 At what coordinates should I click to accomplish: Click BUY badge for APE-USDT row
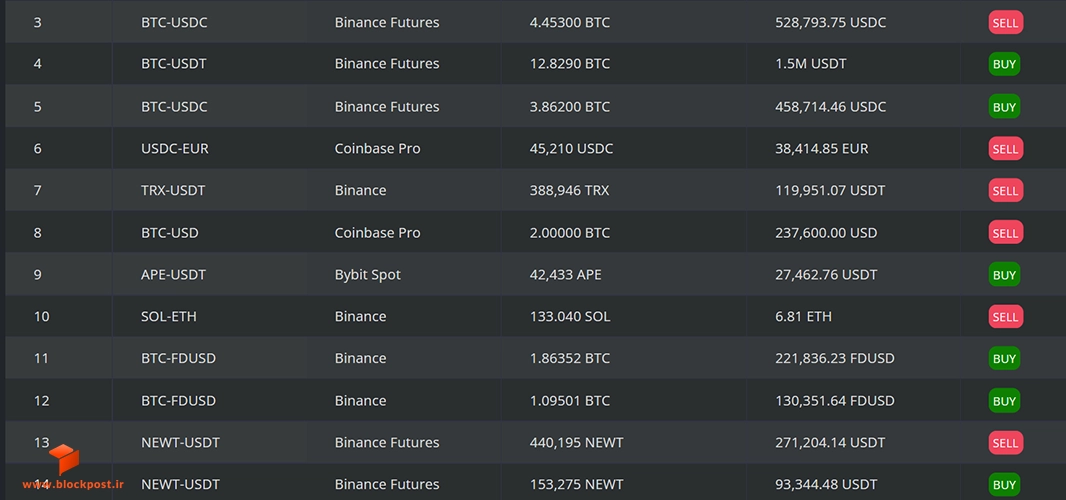pyautogui.click(x=1004, y=275)
